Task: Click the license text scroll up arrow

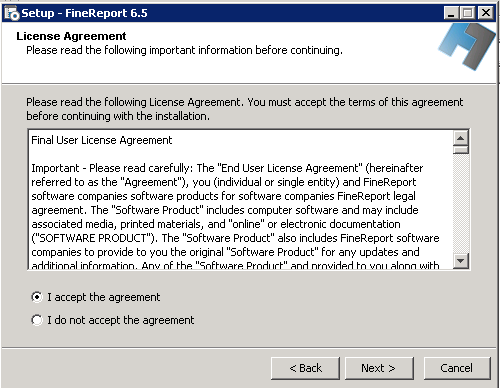Action: tap(461, 138)
